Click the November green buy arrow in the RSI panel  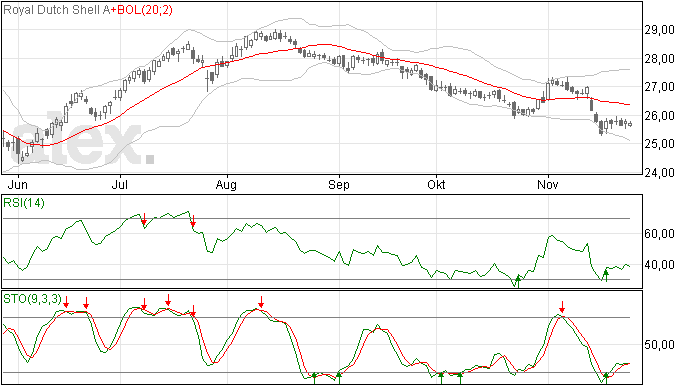pos(606,276)
